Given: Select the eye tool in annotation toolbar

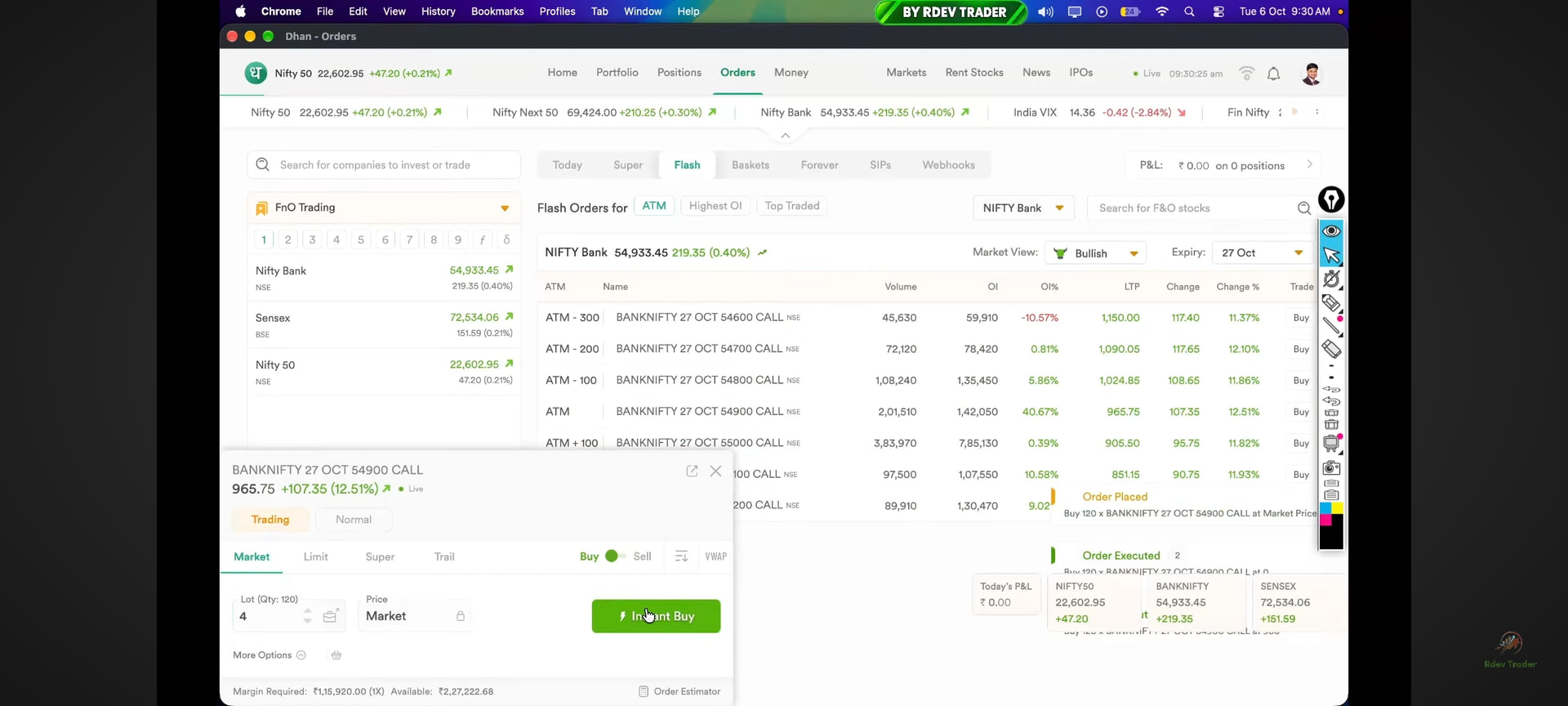Looking at the screenshot, I should point(1331,231).
